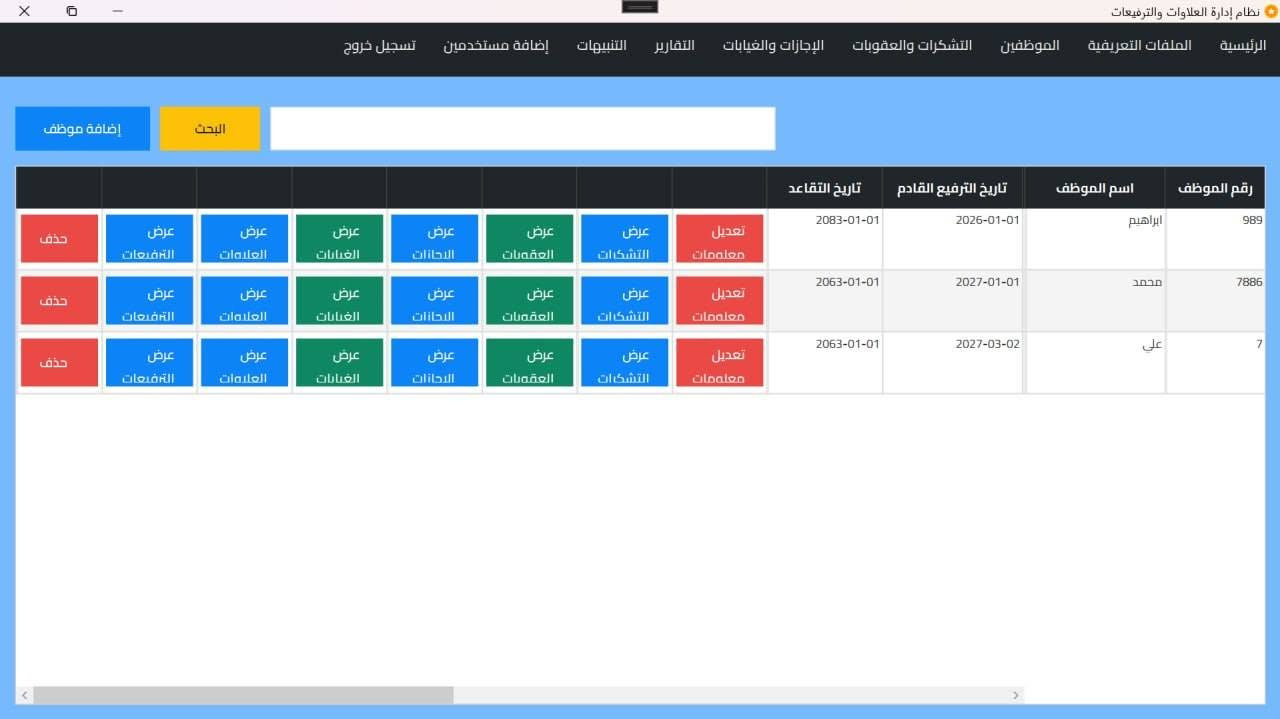Click عرض العقوبات for employee علي
Screen dimensions: 1280x719
[530, 363]
